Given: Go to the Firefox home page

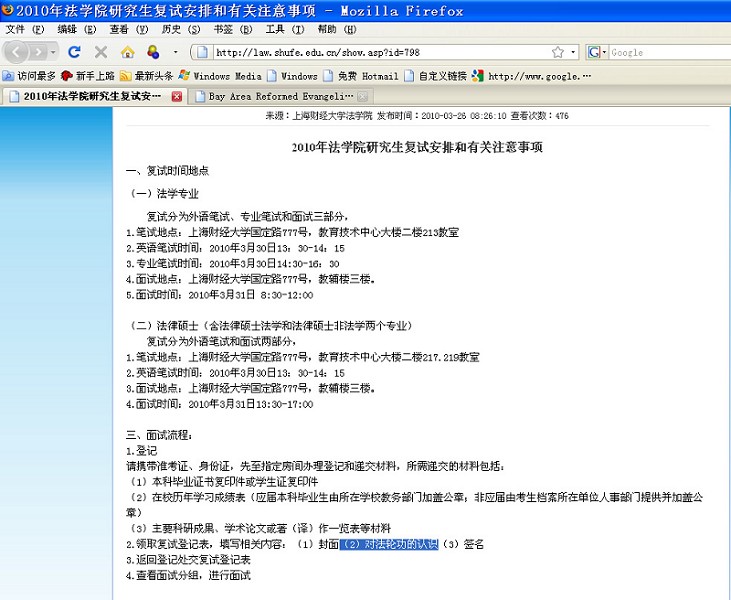Looking at the screenshot, I should (x=127, y=52).
